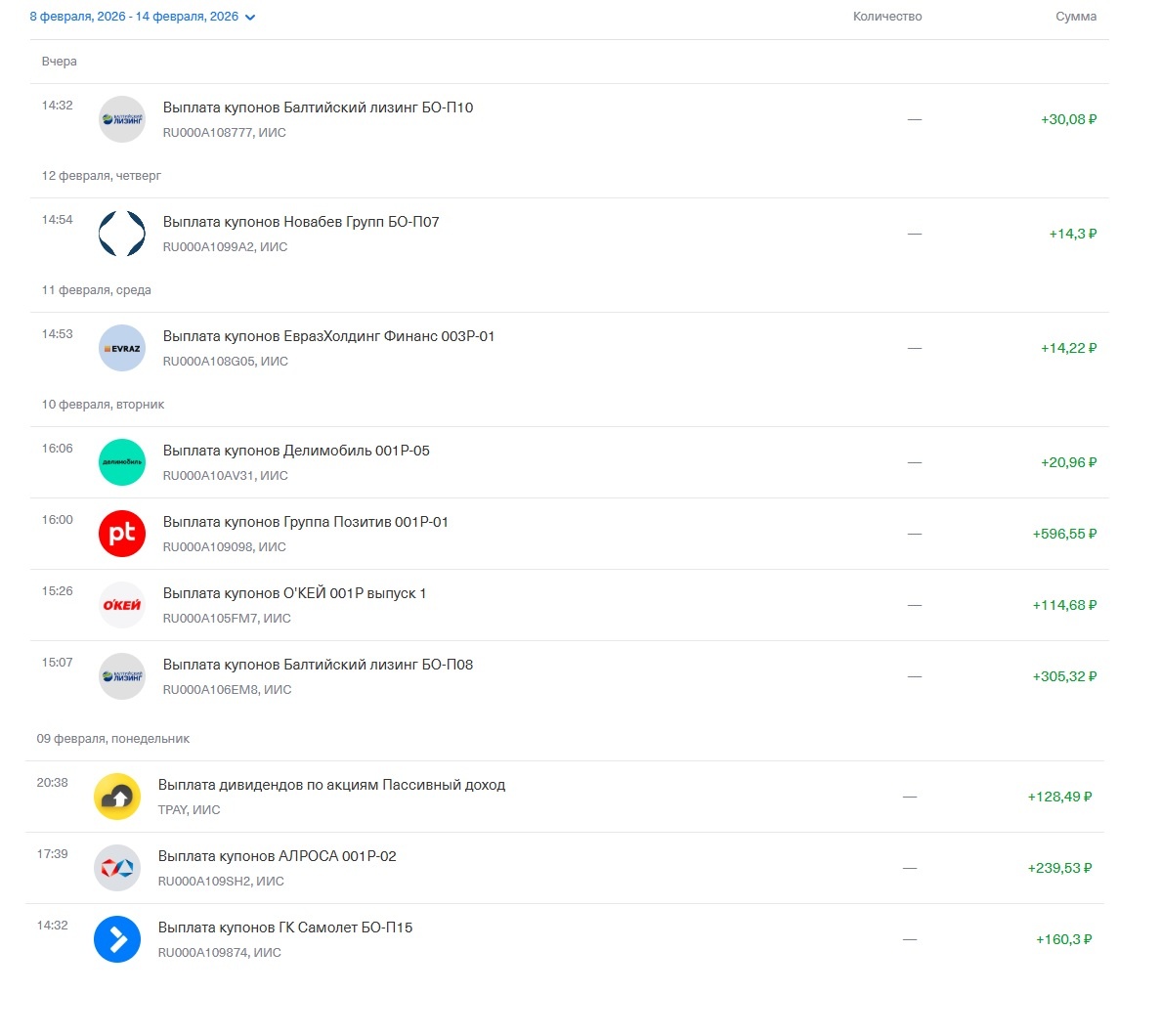This screenshot has height=1036, width=1161.
Task: Click the amount +305,32 ₽
Action: (1065, 676)
